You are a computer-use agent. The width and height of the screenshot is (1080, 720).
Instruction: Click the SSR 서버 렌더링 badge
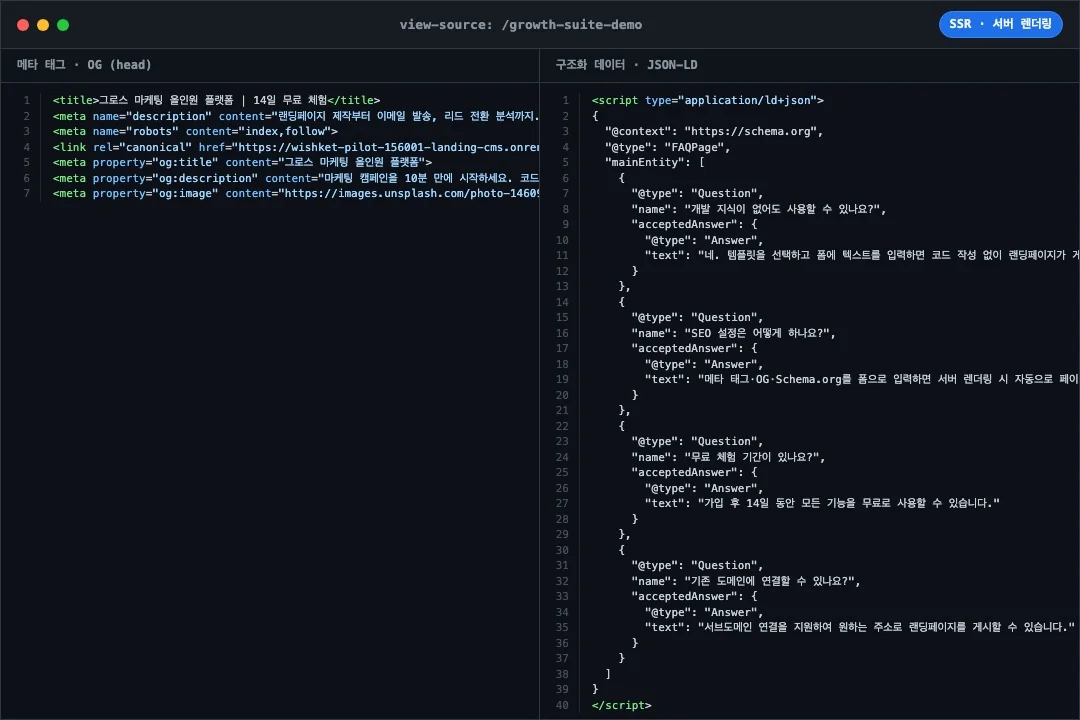pos(1000,24)
